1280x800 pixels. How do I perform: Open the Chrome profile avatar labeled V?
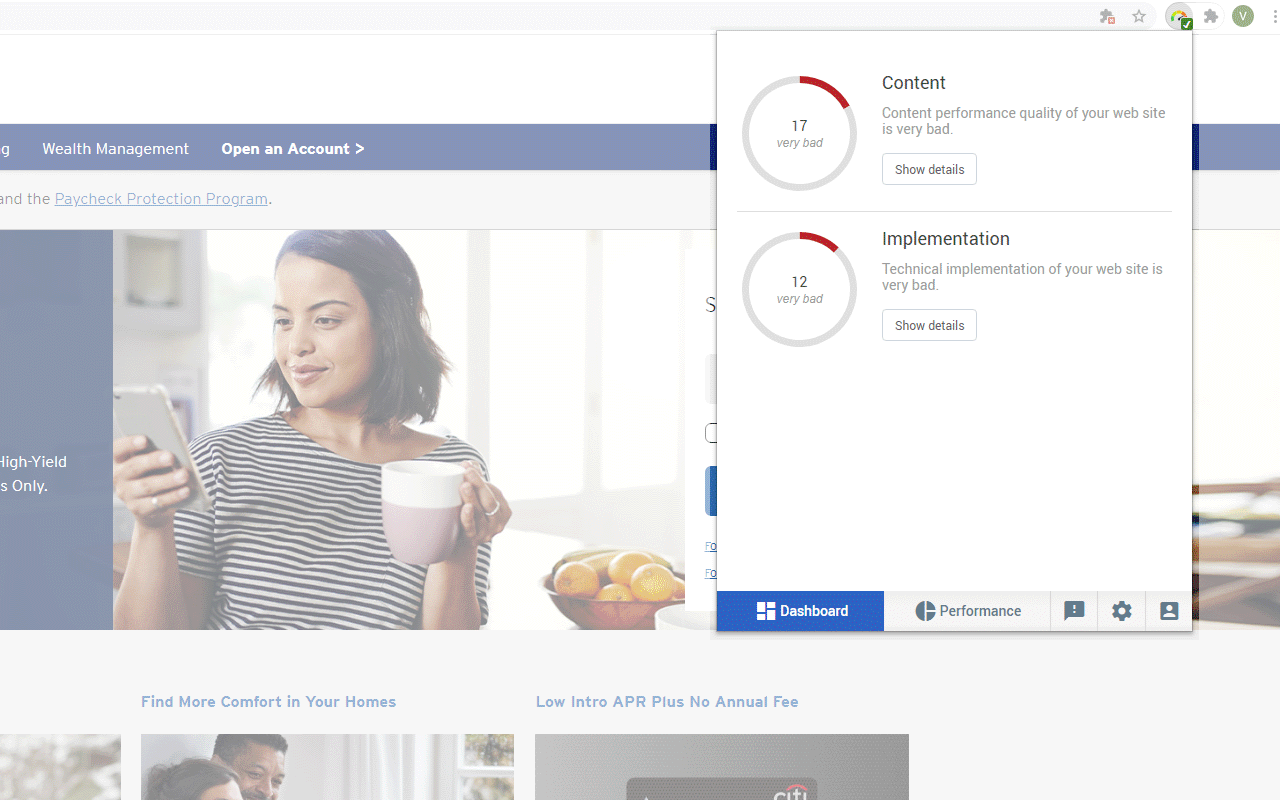coord(1243,16)
